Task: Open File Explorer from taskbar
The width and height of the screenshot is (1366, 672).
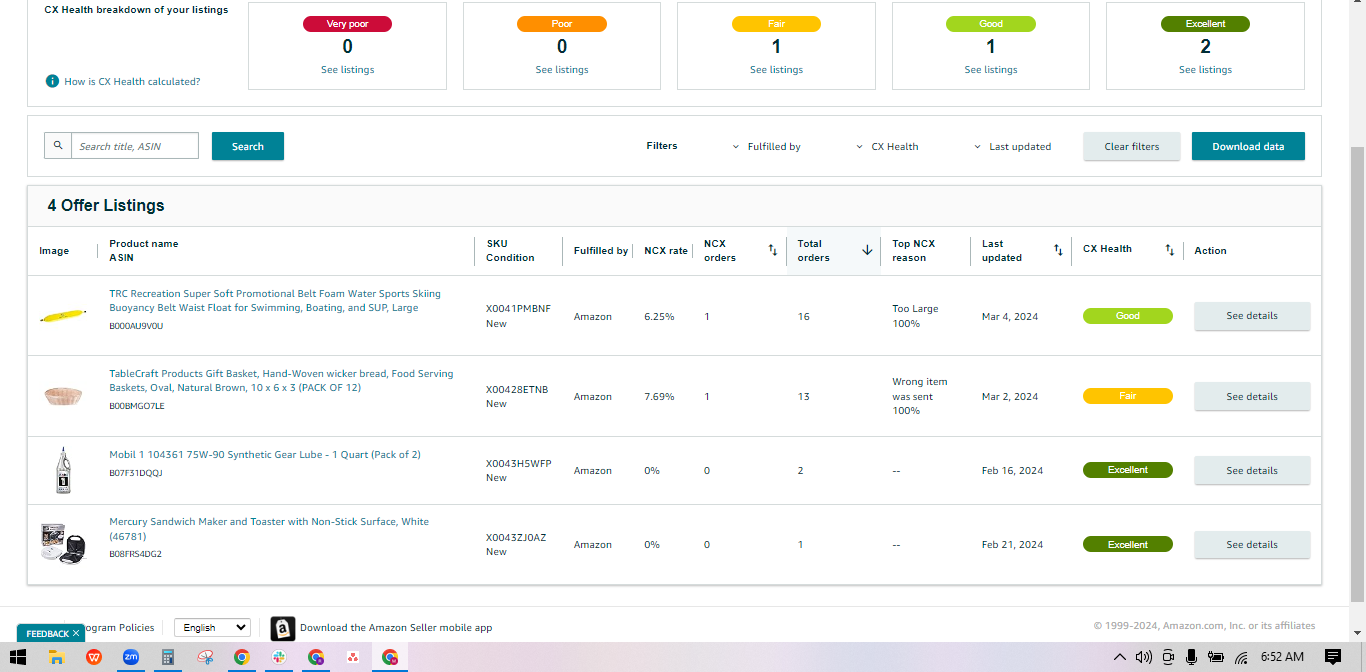Action: [x=57, y=657]
